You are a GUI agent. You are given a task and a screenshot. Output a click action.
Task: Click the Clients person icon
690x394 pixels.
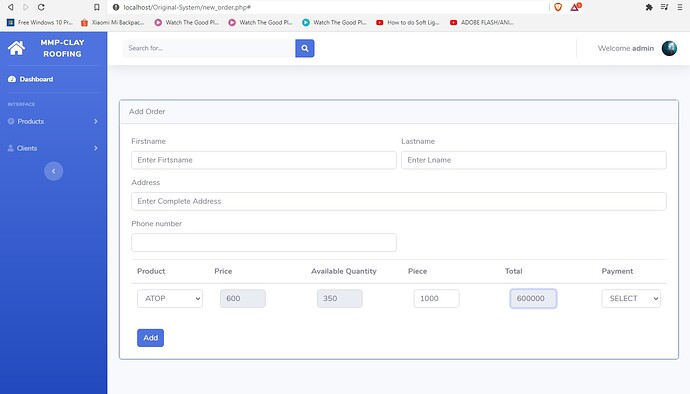11,148
